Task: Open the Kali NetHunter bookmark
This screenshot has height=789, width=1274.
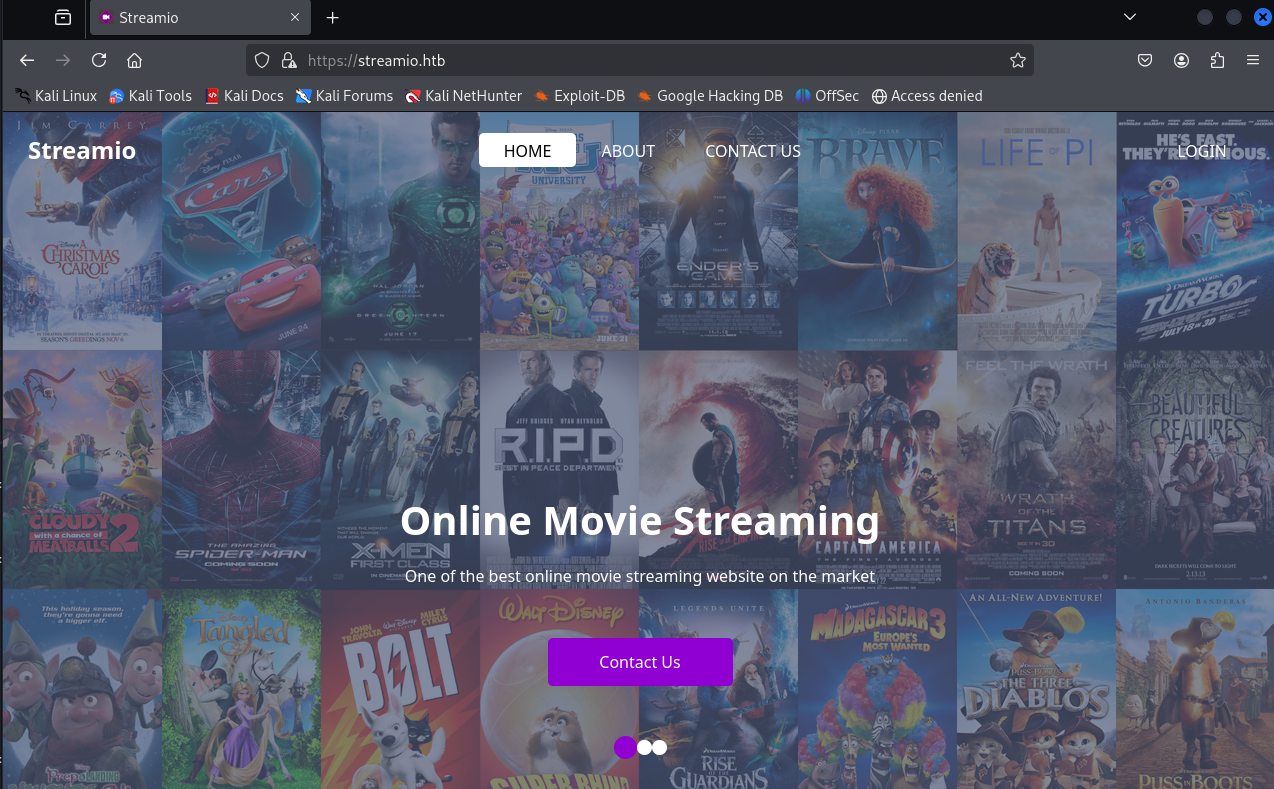Action: pos(463,96)
